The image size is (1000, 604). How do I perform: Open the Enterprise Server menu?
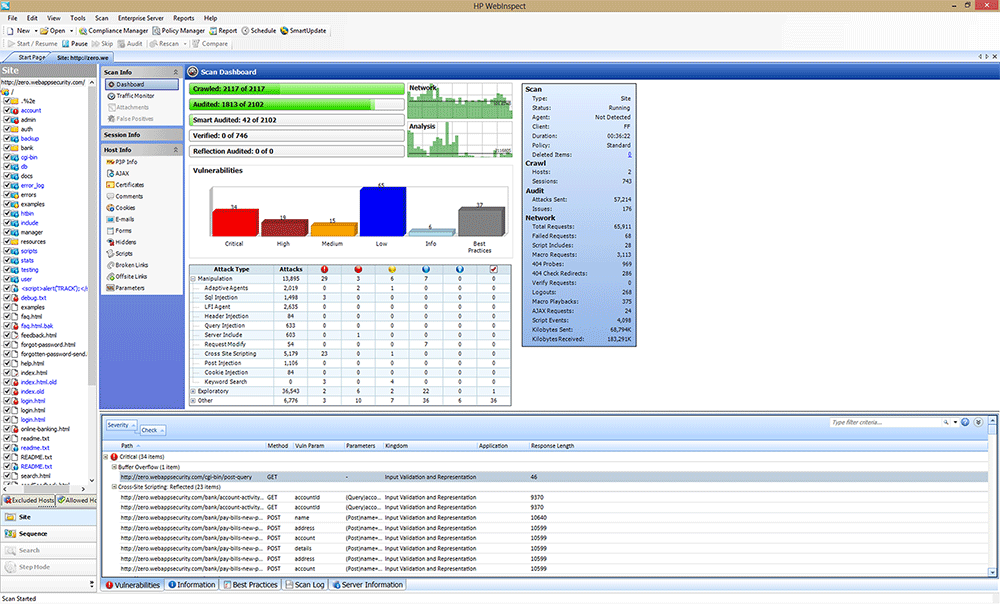click(141, 18)
